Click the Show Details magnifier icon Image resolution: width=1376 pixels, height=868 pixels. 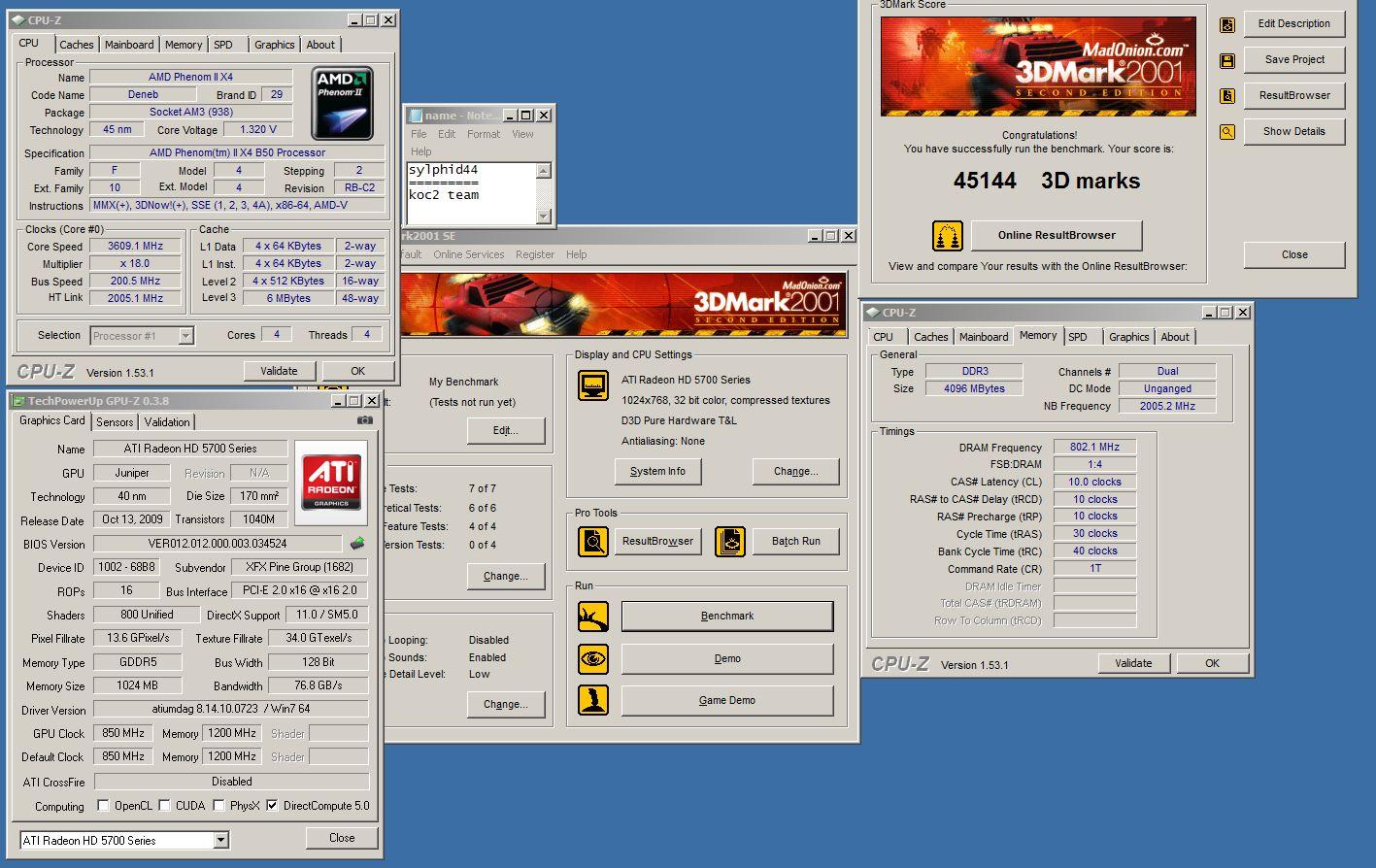coord(1227,132)
